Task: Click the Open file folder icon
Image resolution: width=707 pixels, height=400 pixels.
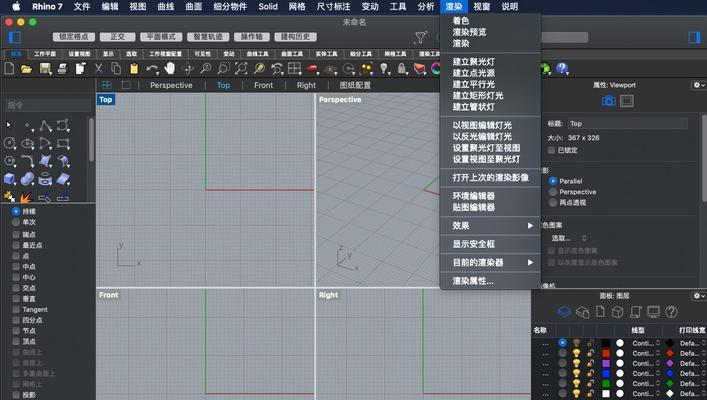Action: [x=26, y=69]
